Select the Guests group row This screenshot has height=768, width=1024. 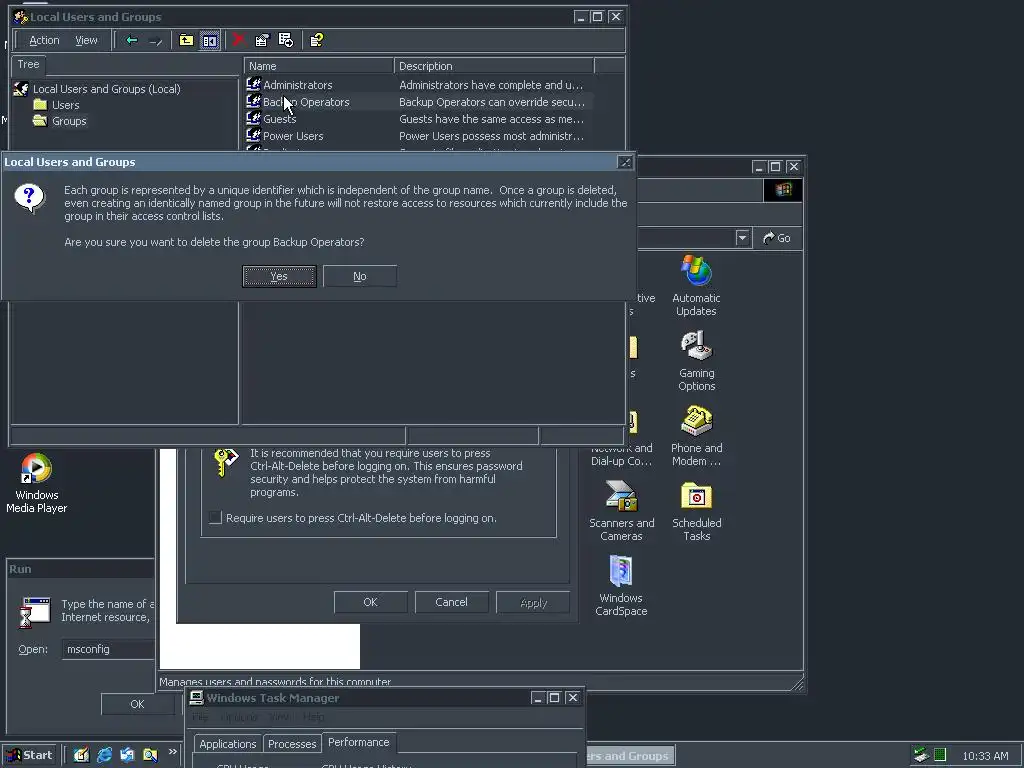pyautogui.click(x=418, y=119)
